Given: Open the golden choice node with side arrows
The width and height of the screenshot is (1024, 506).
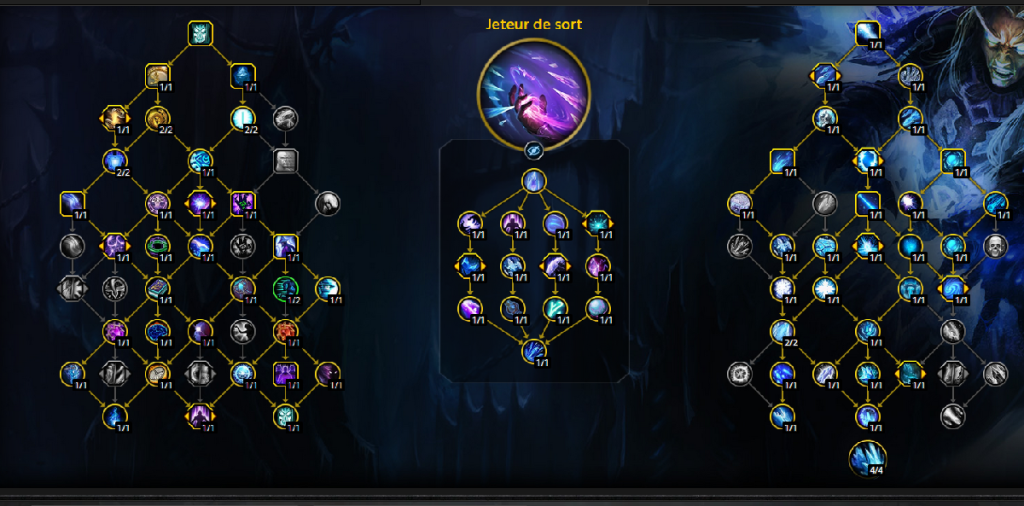Looking at the screenshot, I should (x=115, y=119).
